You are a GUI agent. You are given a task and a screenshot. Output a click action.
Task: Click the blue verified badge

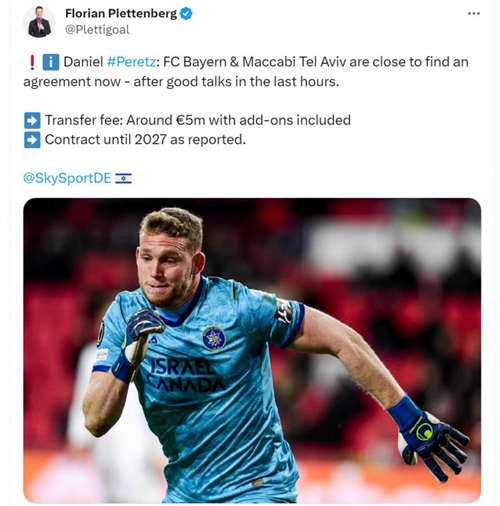(x=186, y=14)
